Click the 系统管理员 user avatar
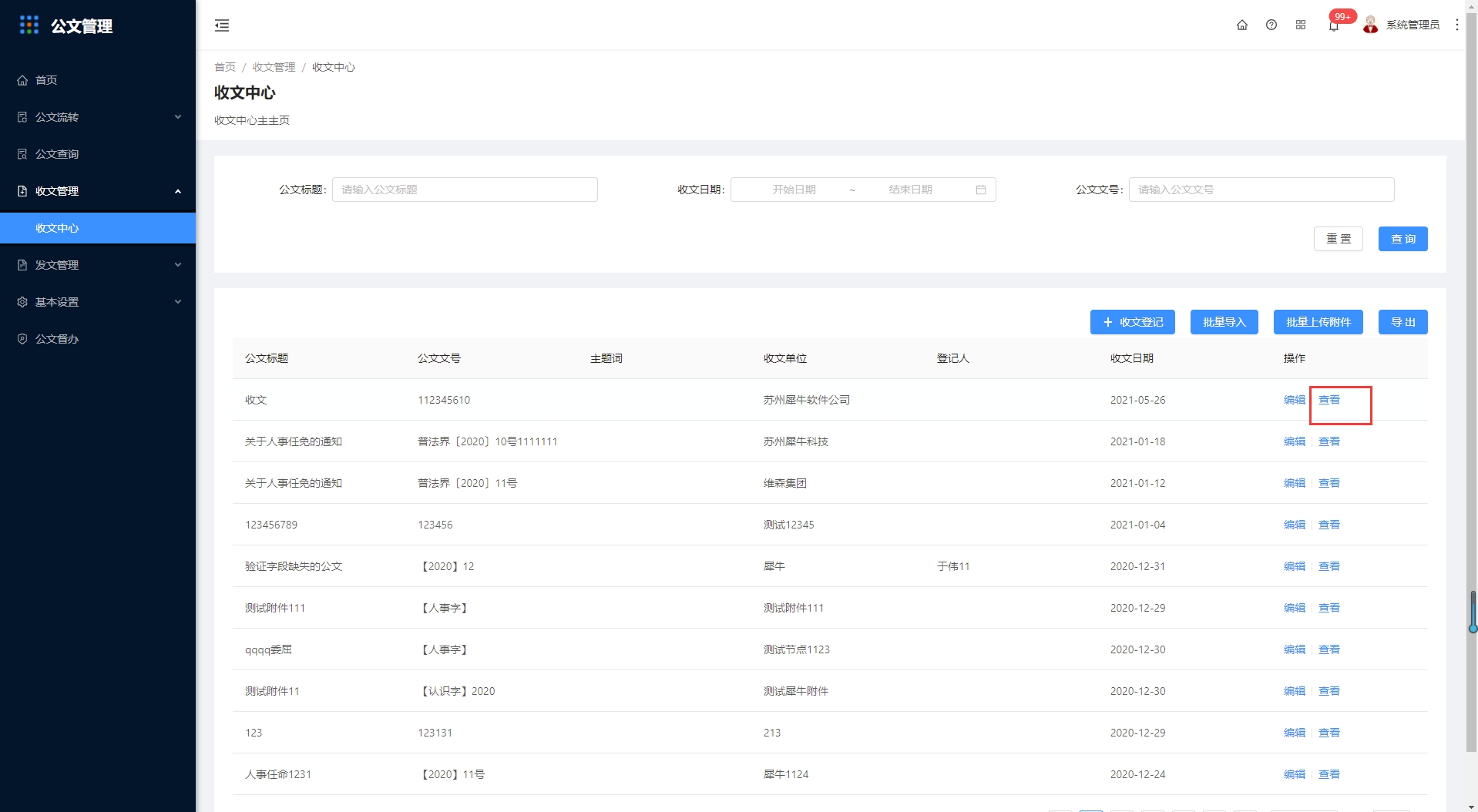 click(x=1370, y=25)
